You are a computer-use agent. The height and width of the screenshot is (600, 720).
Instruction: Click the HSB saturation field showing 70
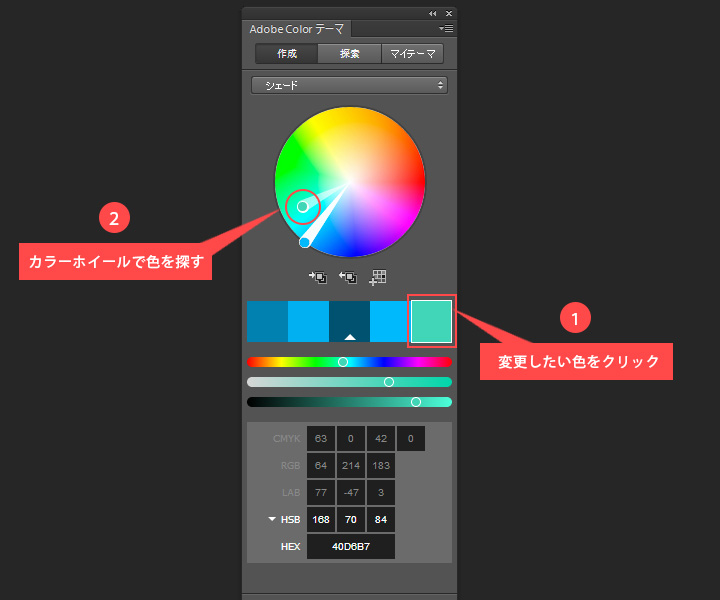(x=351, y=520)
